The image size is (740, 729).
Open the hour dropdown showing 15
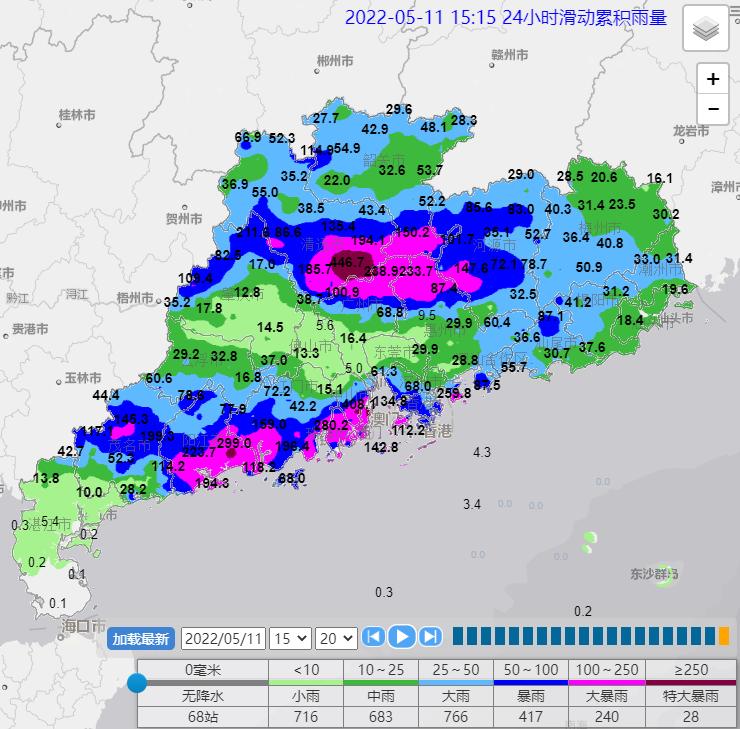click(290, 638)
